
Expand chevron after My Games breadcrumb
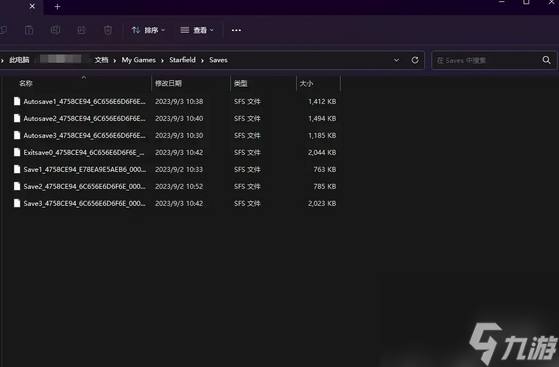pyautogui.click(x=162, y=61)
